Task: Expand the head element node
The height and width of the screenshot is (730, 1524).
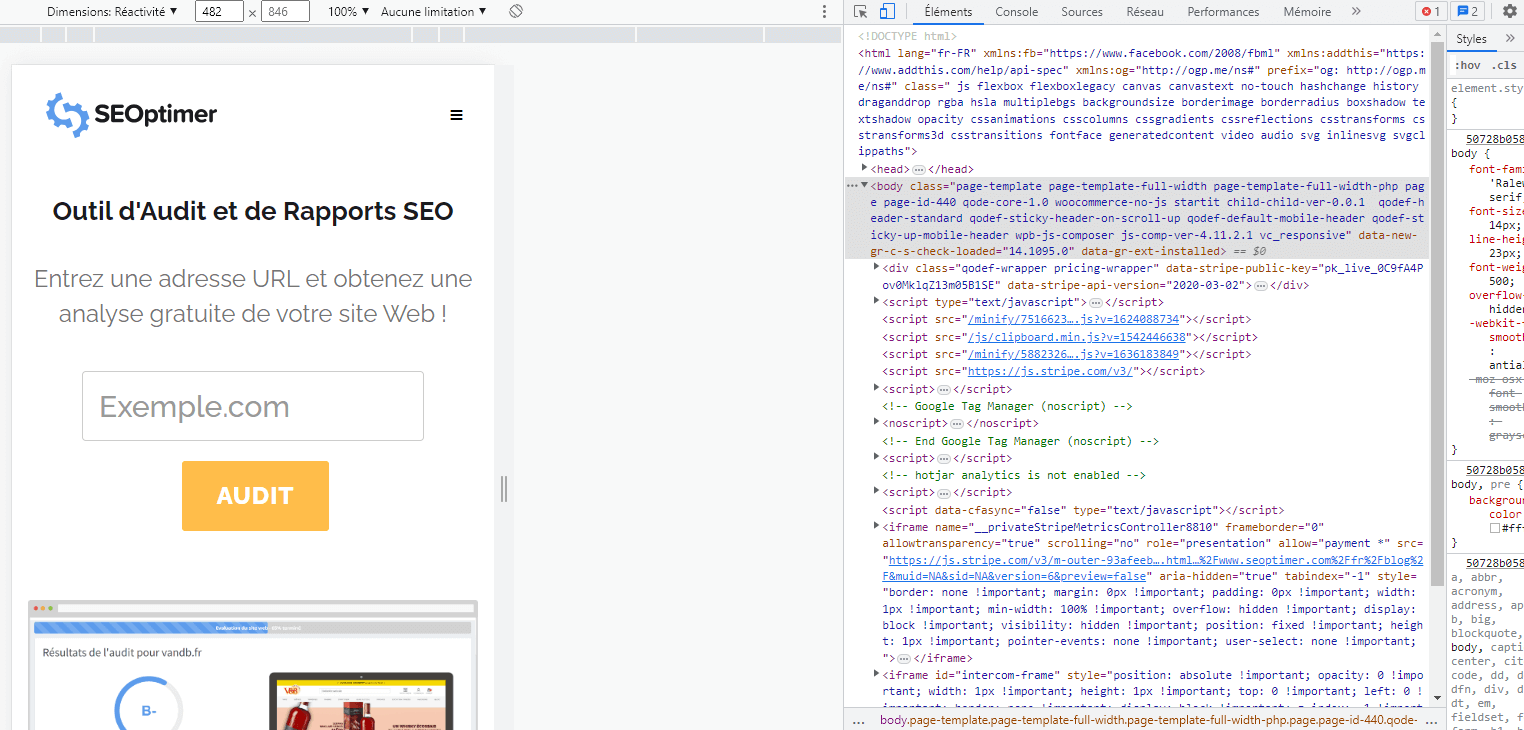Action: (865, 168)
